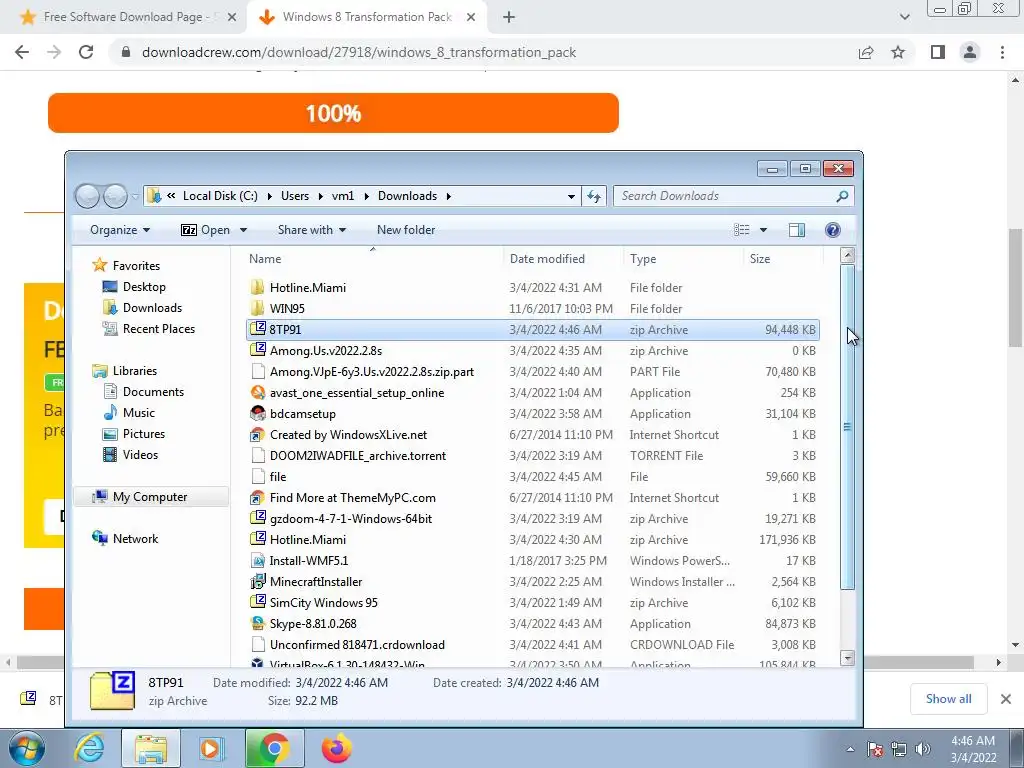The image size is (1024, 768).
Task: Show hidden tray icons arrow
Action: coord(850,749)
